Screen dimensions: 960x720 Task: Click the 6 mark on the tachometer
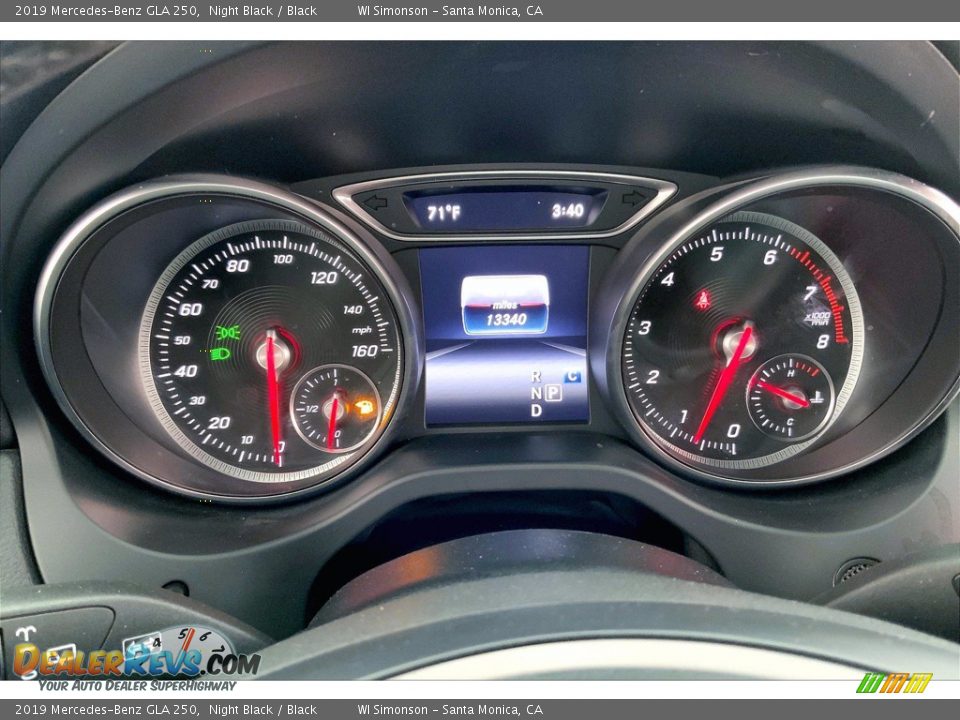(770, 257)
